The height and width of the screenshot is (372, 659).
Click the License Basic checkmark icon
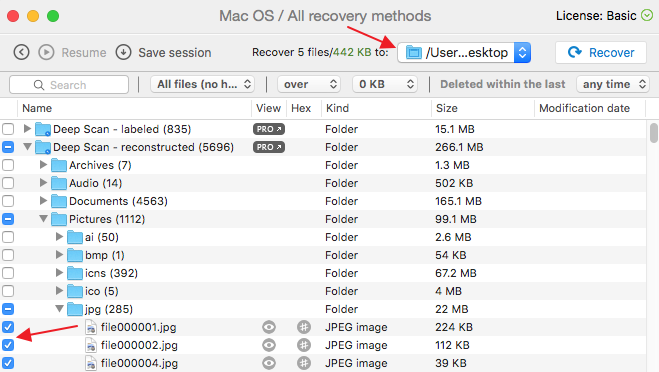coord(647,16)
